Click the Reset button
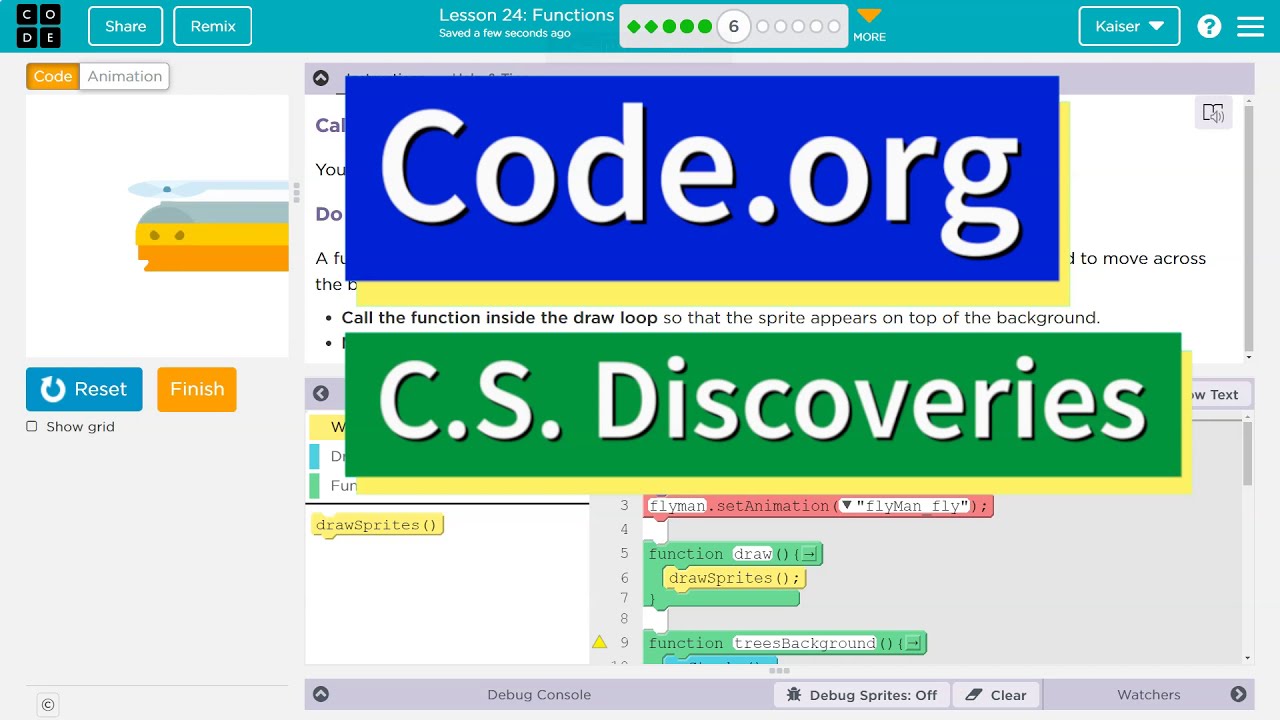Screen dimensions: 1280x720 pos(84,389)
